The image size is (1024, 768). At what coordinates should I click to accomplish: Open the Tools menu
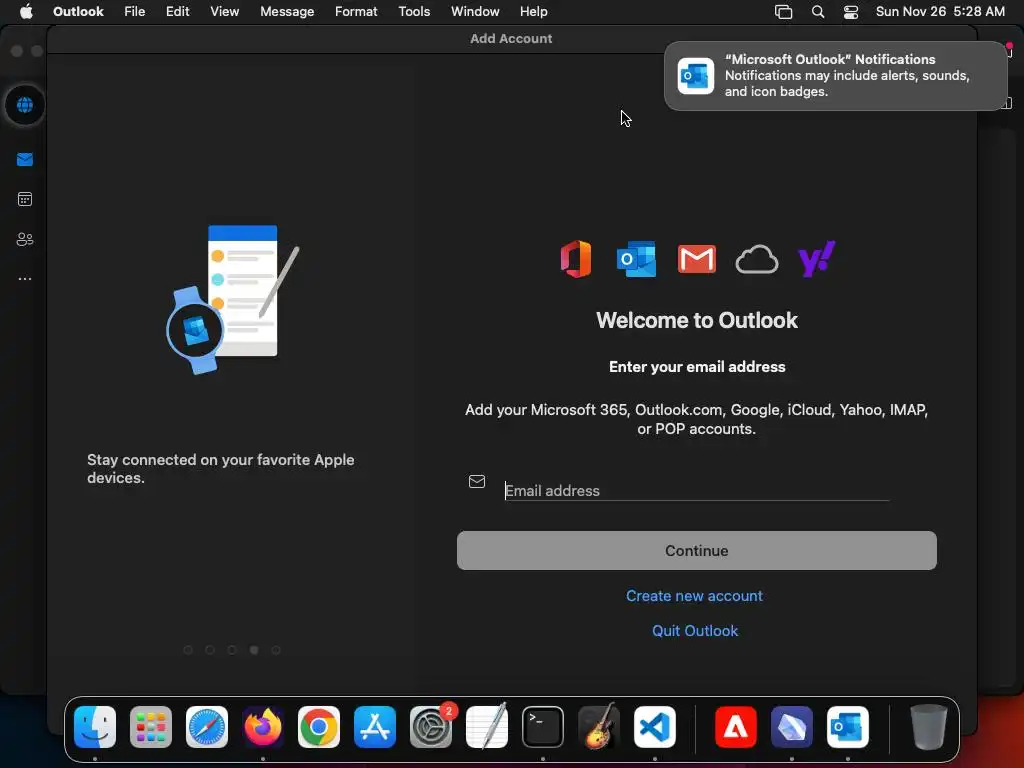[x=414, y=11]
